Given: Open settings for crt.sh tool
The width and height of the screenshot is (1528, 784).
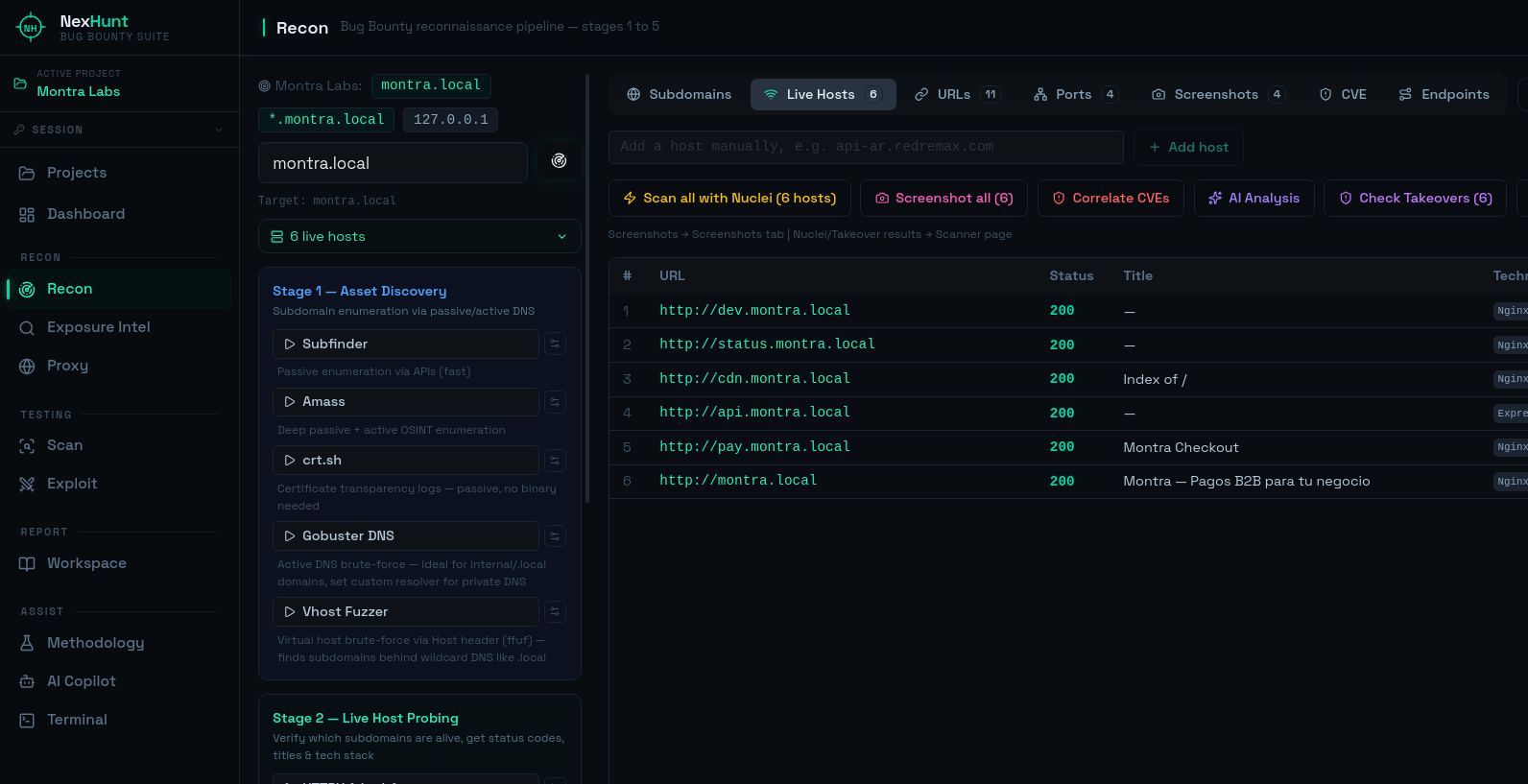Looking at the screenshot, I should point(555,461).
